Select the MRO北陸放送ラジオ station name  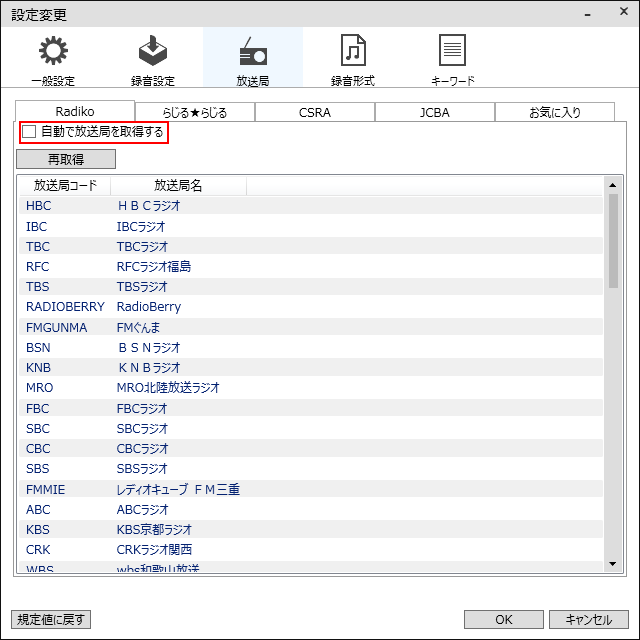[x=168, y=387]
